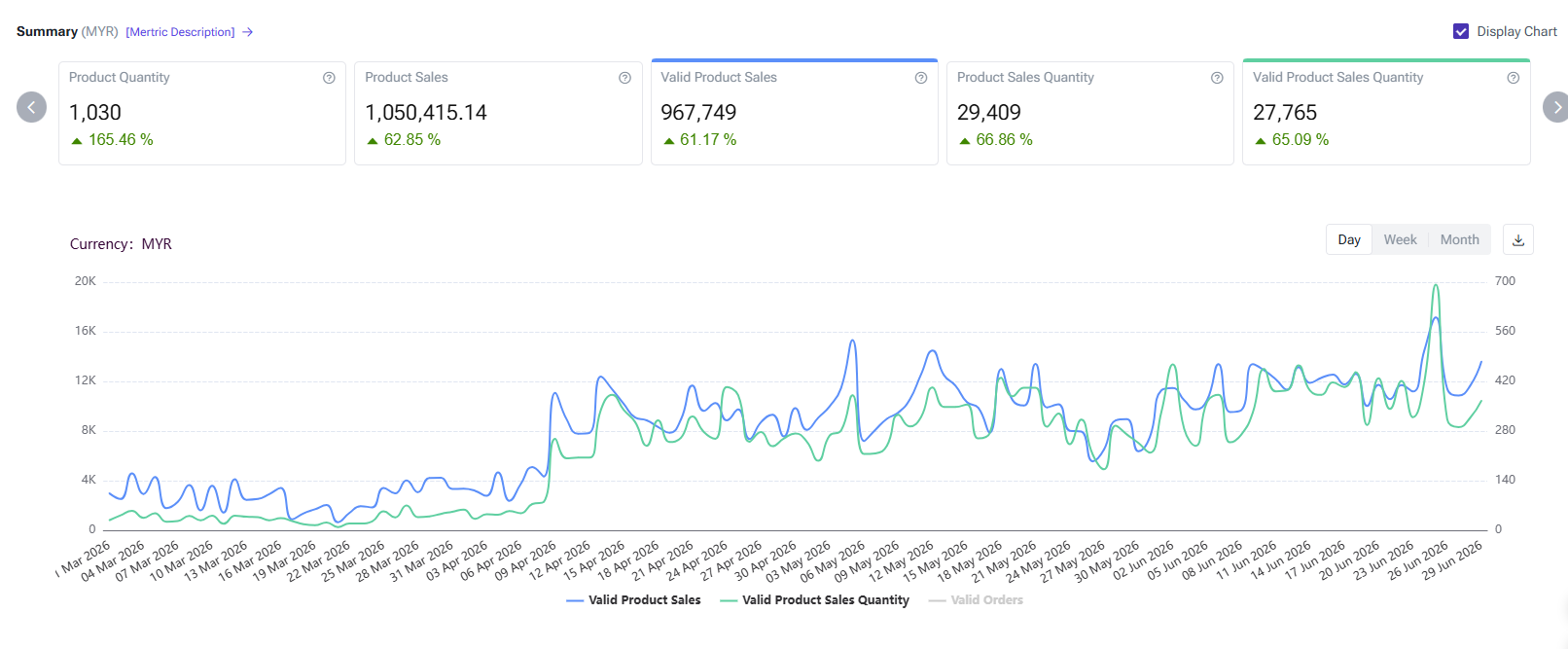Switch chart granularity to Week
Image resolution: width=1568 pixels, height=649 pixels.
1400,239
